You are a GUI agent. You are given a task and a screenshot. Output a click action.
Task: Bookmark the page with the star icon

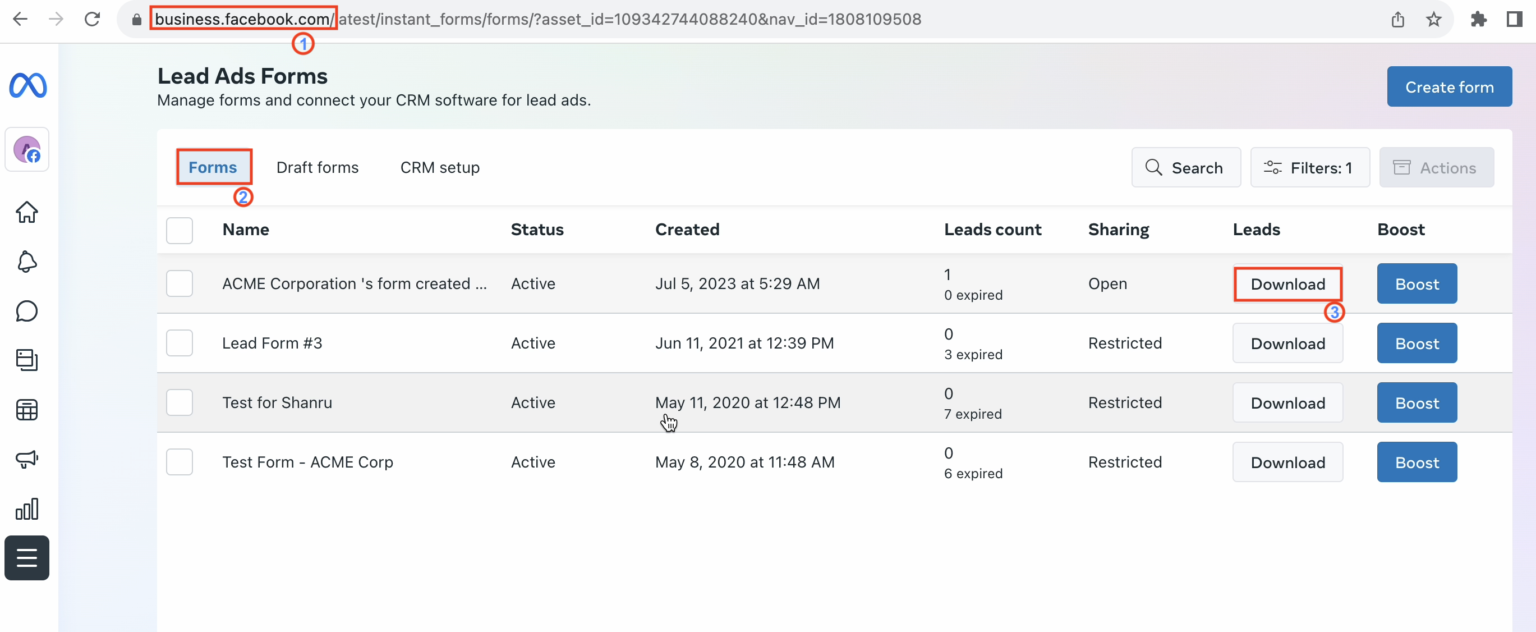(1434, 19)
